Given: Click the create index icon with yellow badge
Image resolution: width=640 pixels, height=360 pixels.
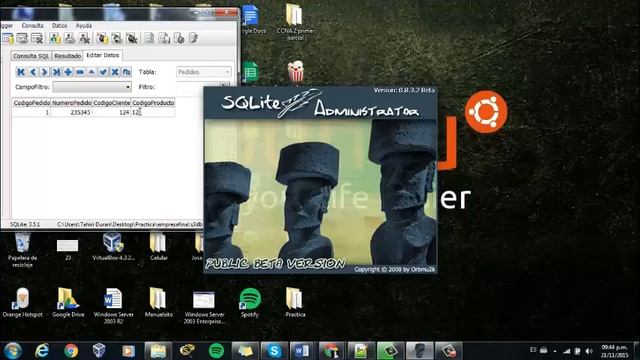Looking at the screenshot, I should [55, 39].
